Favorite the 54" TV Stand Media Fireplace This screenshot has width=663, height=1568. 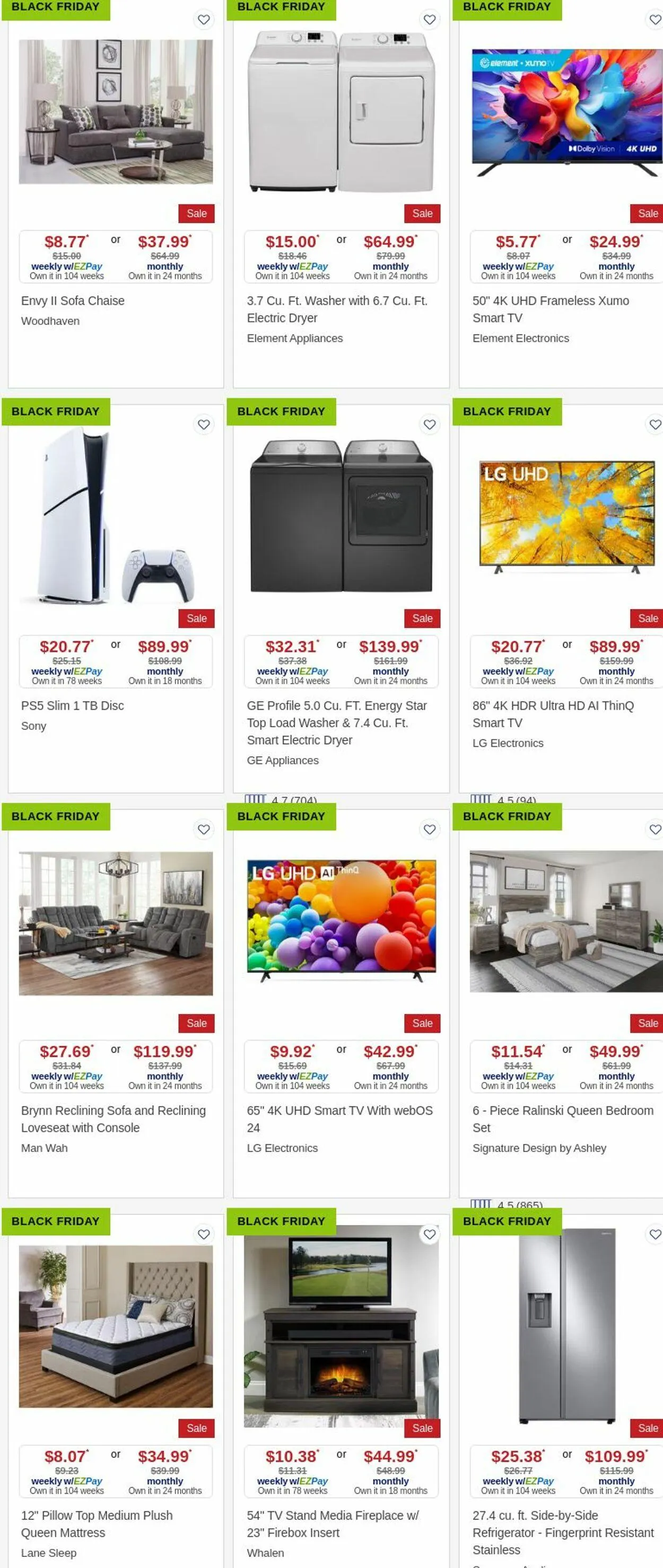(x=429, y=1234)
